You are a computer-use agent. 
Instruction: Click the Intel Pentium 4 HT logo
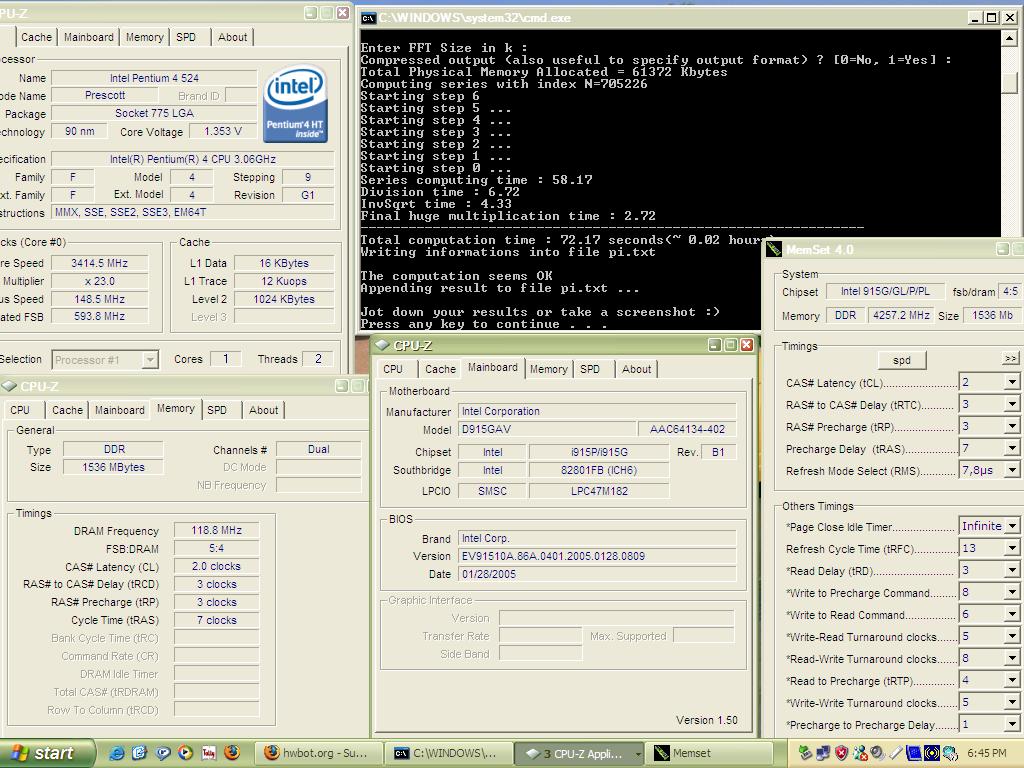point(295,103)
